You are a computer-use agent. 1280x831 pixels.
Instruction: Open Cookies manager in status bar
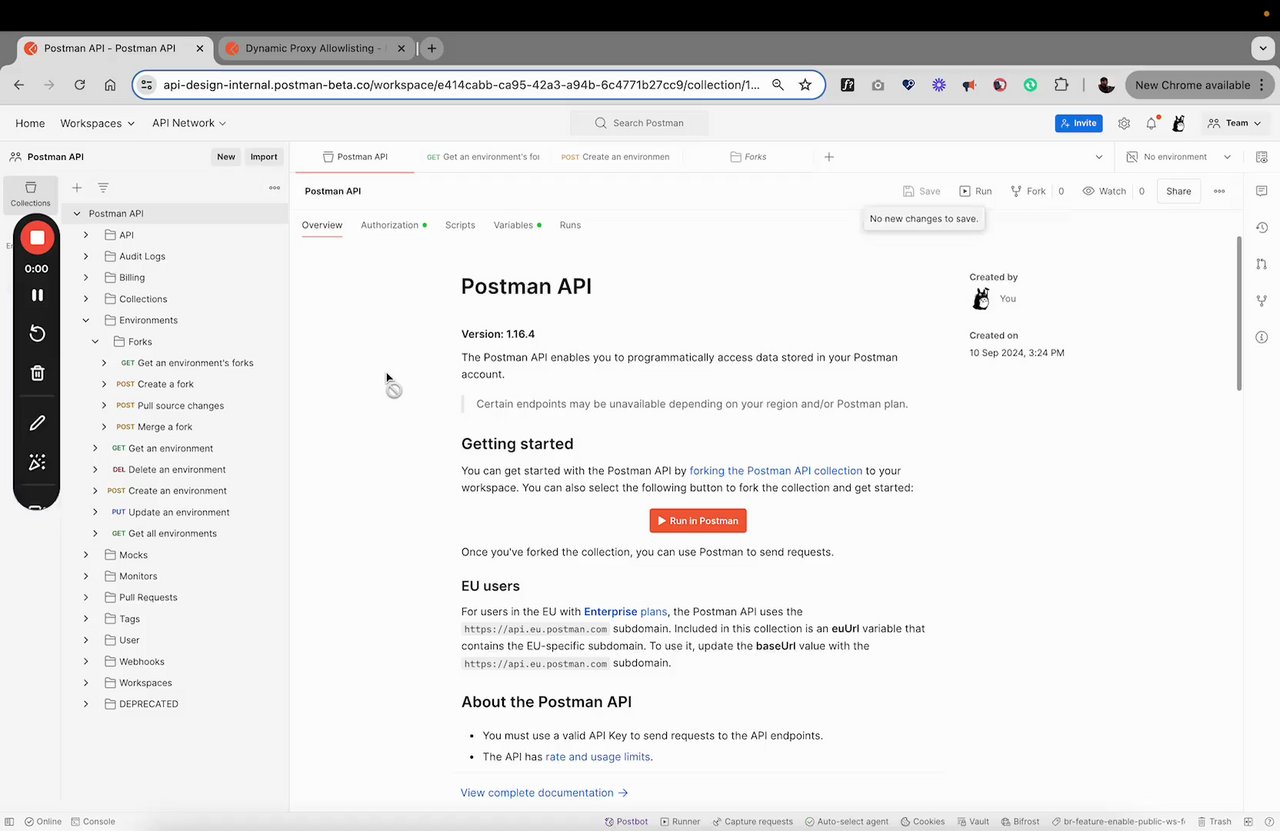coord(922,821)
